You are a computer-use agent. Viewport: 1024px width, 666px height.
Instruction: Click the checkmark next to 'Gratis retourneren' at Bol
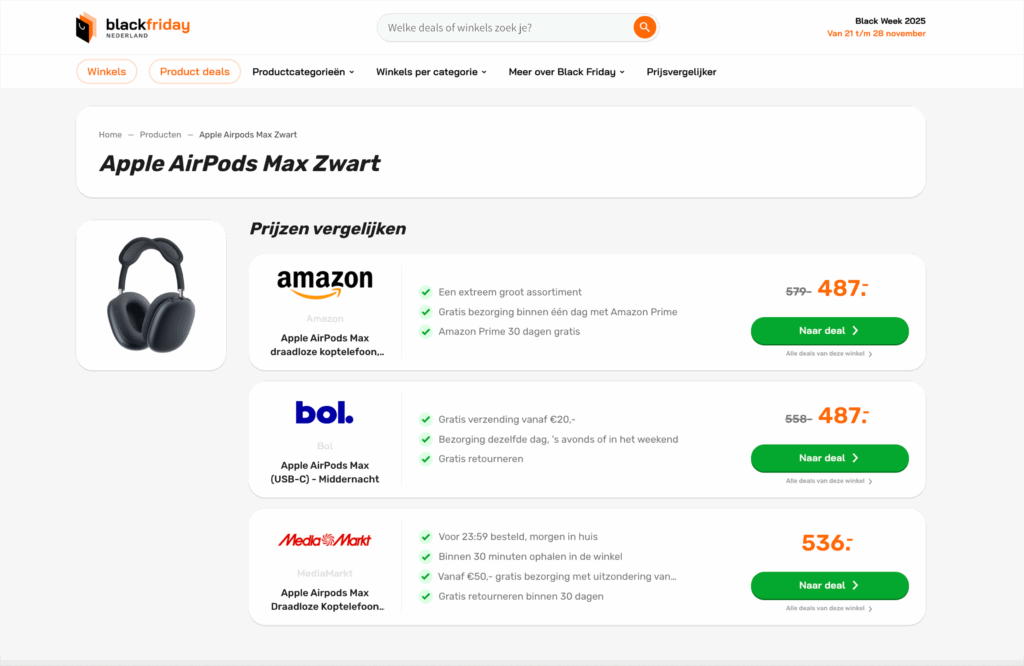point(426,459)
